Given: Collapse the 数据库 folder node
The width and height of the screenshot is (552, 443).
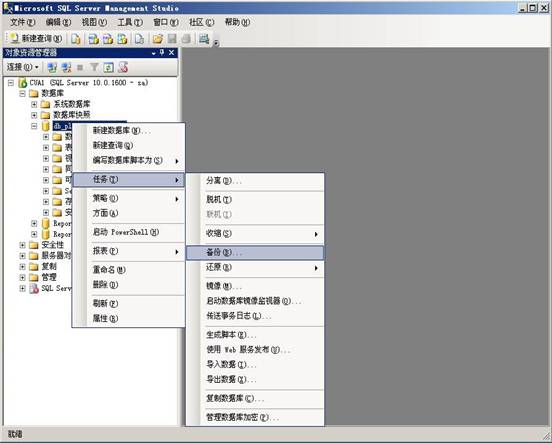Looking at the screenshot, I should tap(22, 94).
